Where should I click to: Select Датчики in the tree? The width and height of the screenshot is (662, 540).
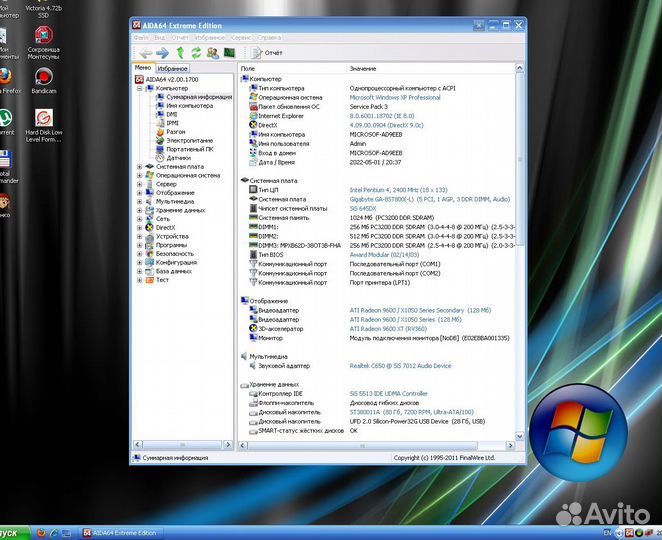coord(179,158)
